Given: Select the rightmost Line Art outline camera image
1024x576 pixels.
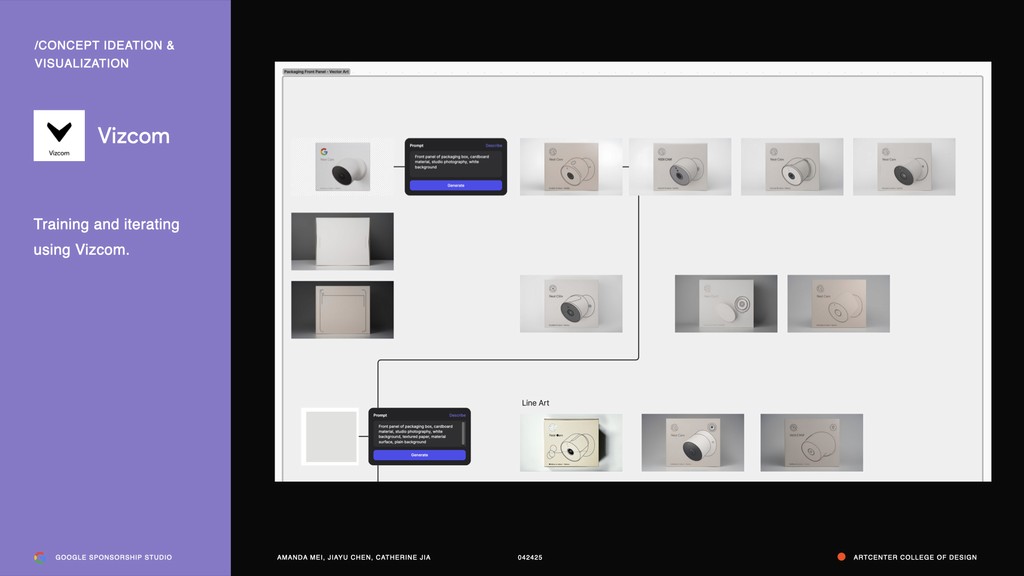Looking at the screenshot, I should pyautogui.click(x=811, y=442).
